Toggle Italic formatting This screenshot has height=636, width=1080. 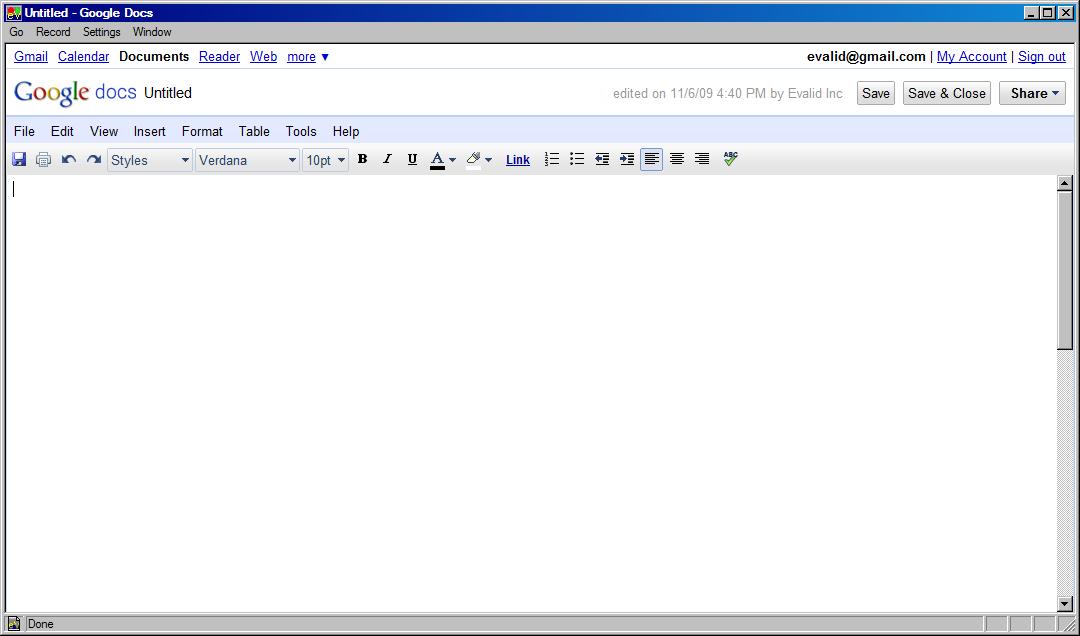[x=387, y=159]
